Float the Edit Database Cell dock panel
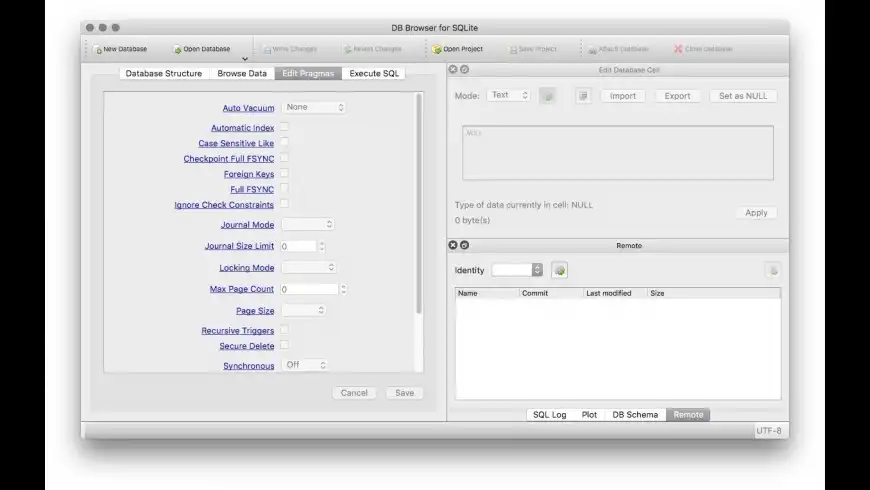Screen dimensions: 870x490 pyautogui.click(x=464, y=69)
